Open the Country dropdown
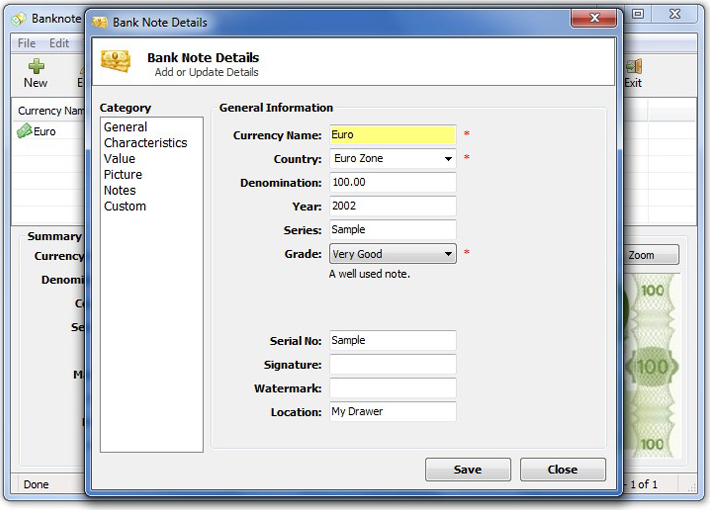 tap(448, 159)
